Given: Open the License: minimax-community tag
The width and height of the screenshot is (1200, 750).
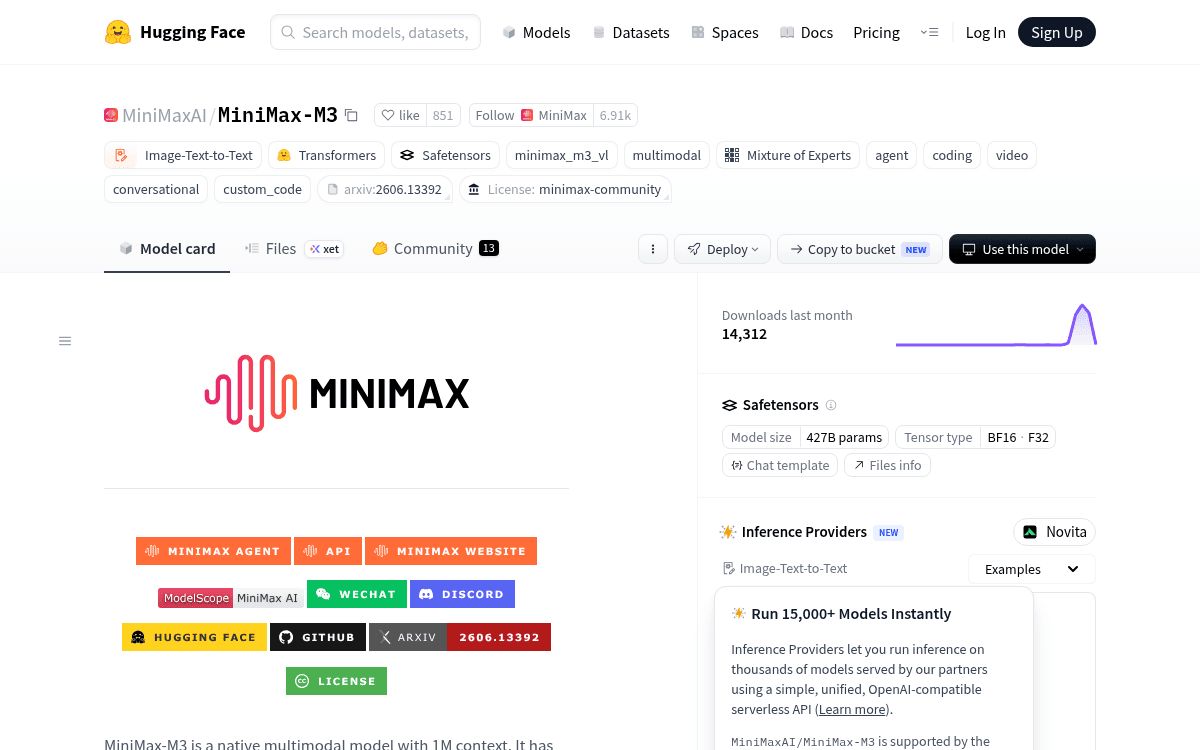Looking at the screenshot, I should coord(565,189).
